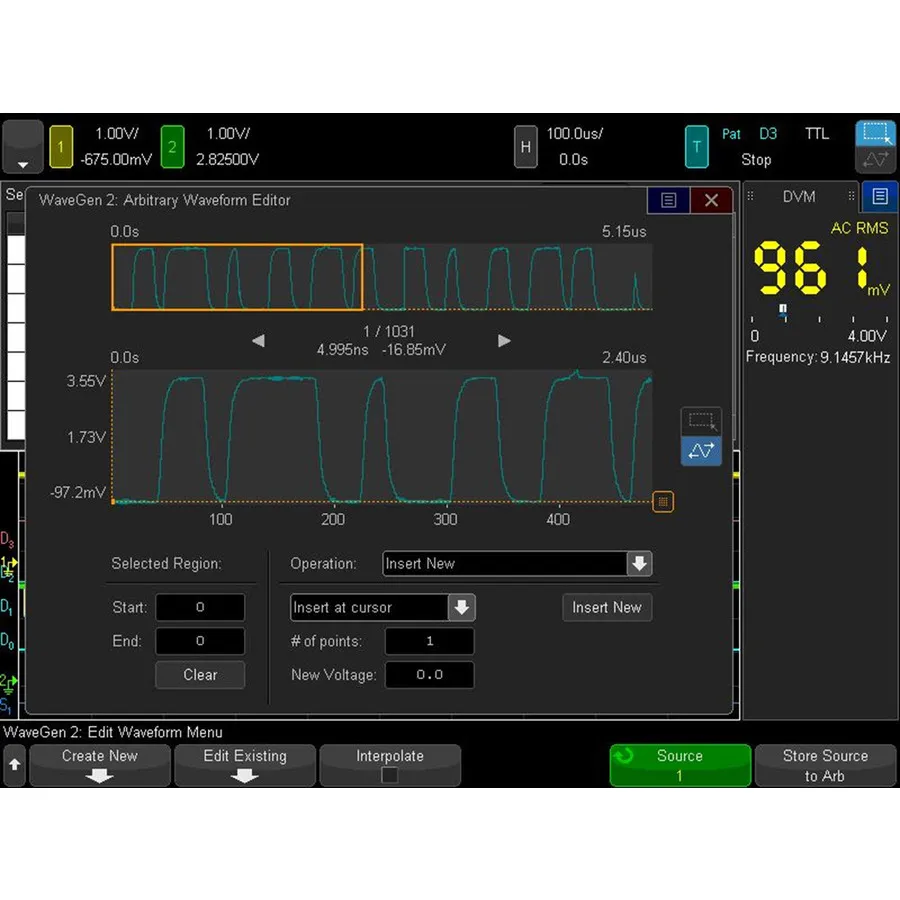Click the orange region selector in waveform overview
Viewport: 900px width, 900px height.
[236, 275]
